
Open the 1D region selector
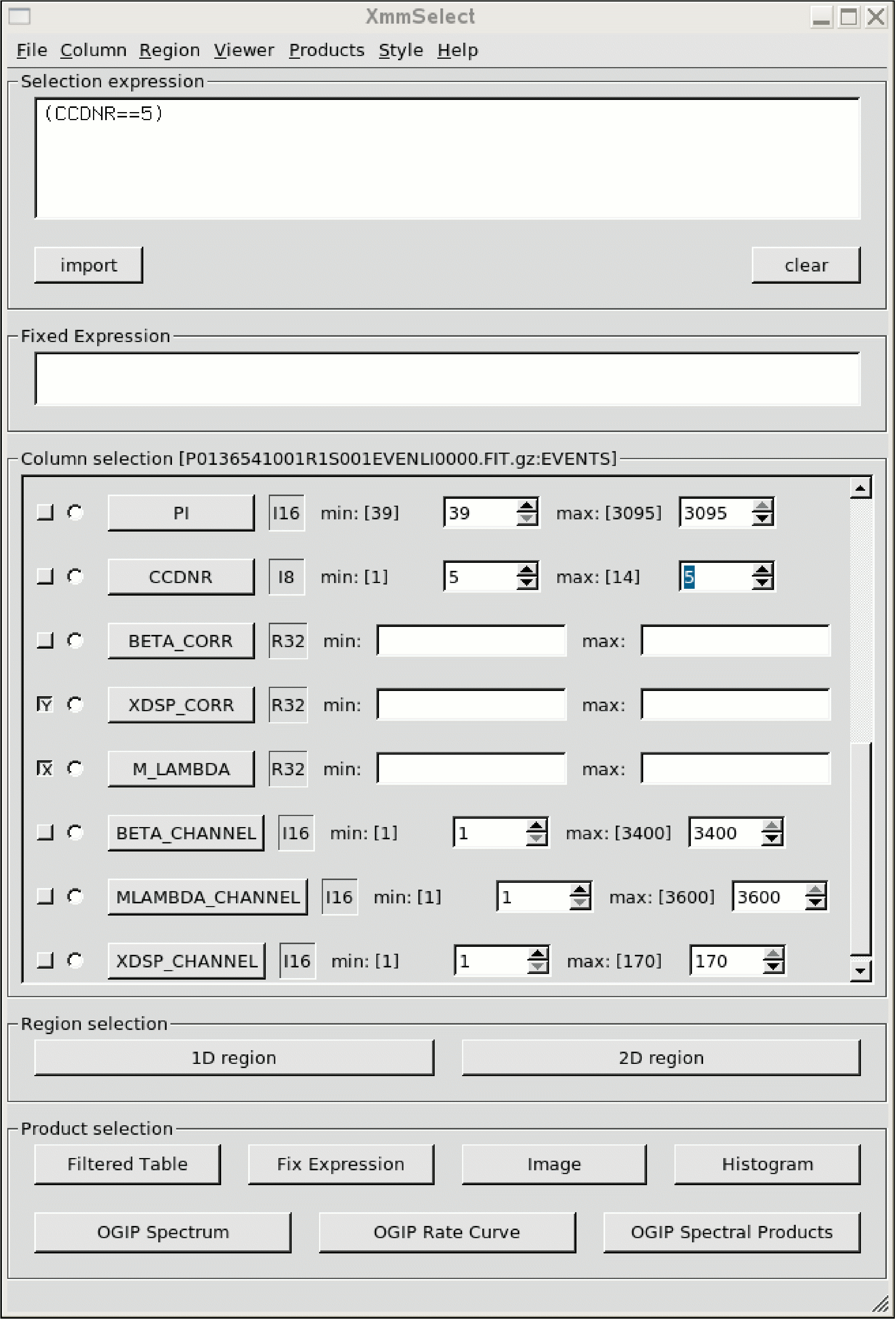(x=234, y=1058)
